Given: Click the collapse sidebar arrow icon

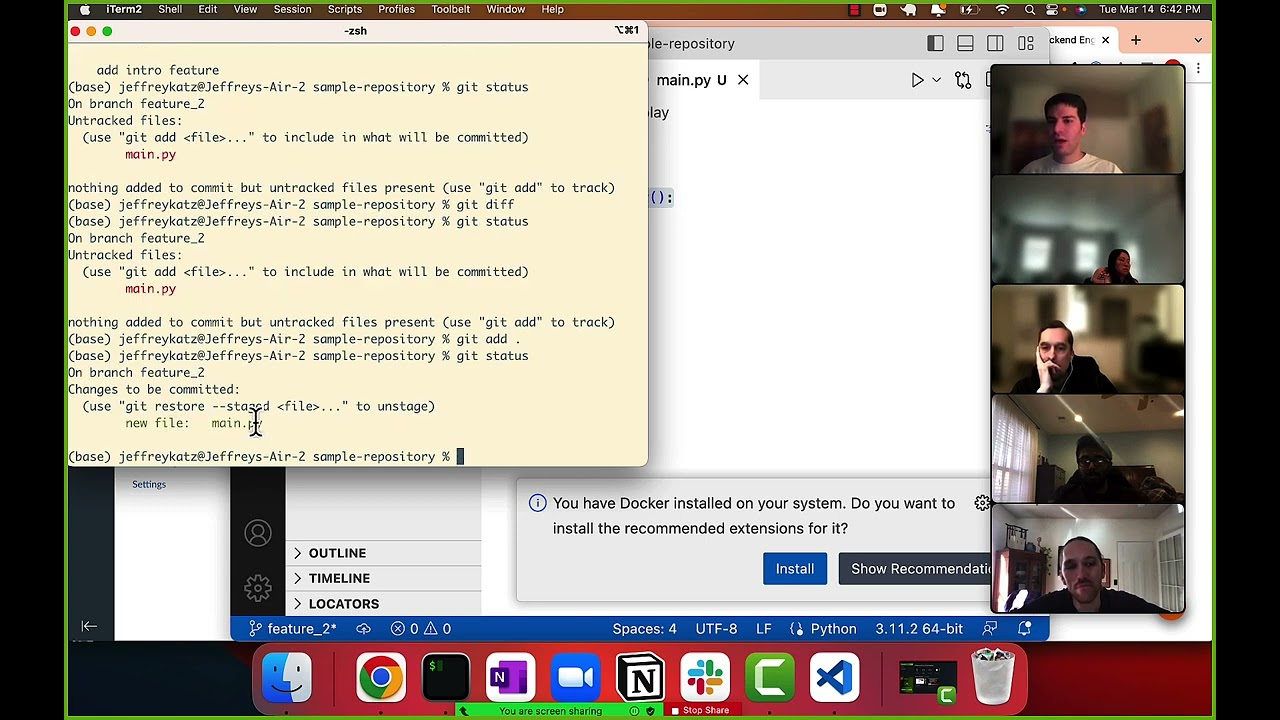Looking at the screenshot, I should tap(89, 627).
